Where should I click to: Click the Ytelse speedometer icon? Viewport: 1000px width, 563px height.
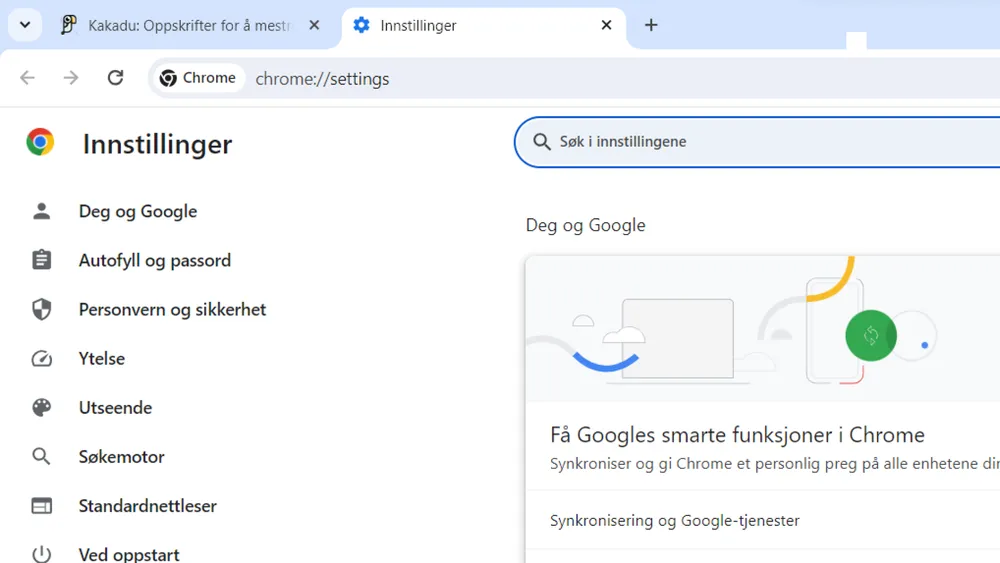pyautogui.click(x=41, y=359)
